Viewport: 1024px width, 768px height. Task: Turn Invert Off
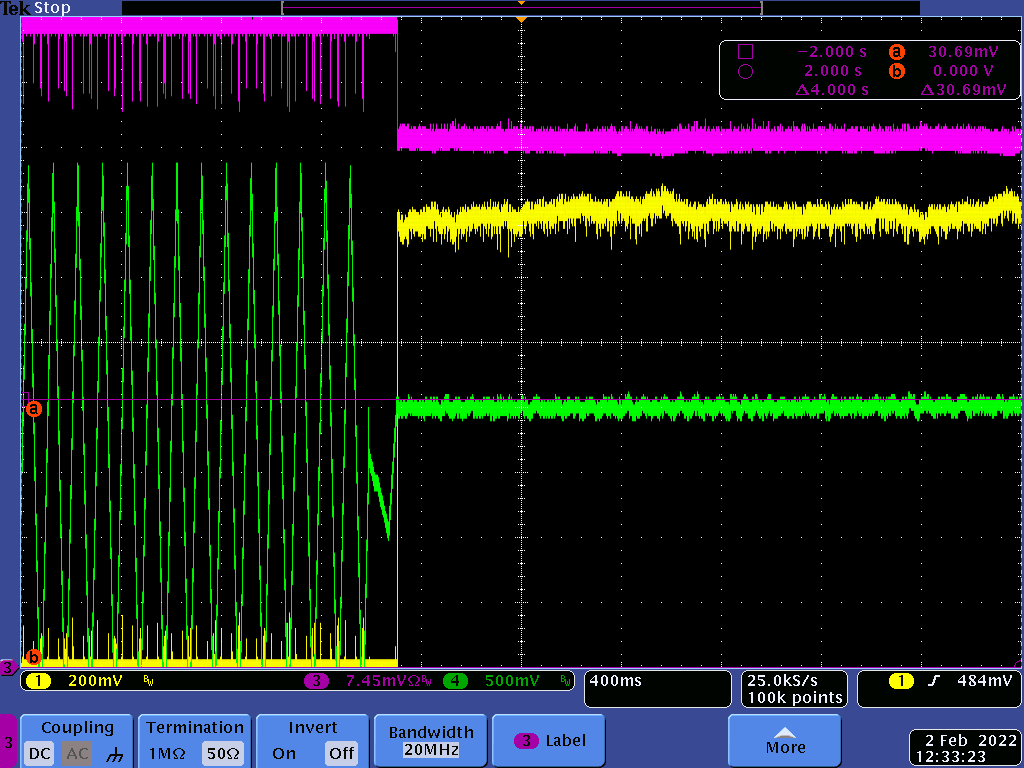point(342,754)
